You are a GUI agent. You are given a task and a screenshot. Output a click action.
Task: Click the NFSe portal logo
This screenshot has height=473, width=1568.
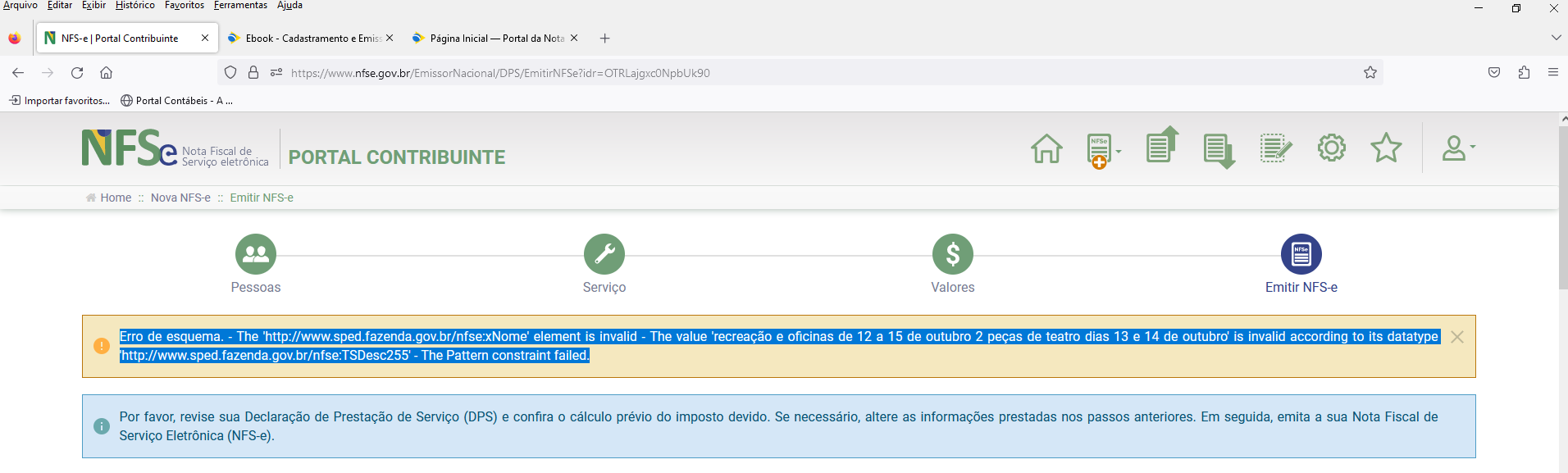[175, 148]
